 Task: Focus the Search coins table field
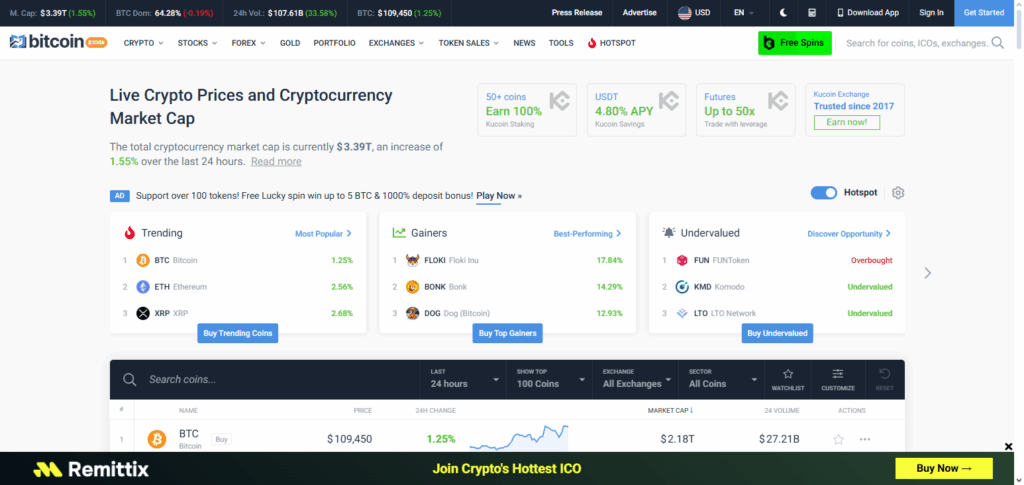[x=281, y=379]
